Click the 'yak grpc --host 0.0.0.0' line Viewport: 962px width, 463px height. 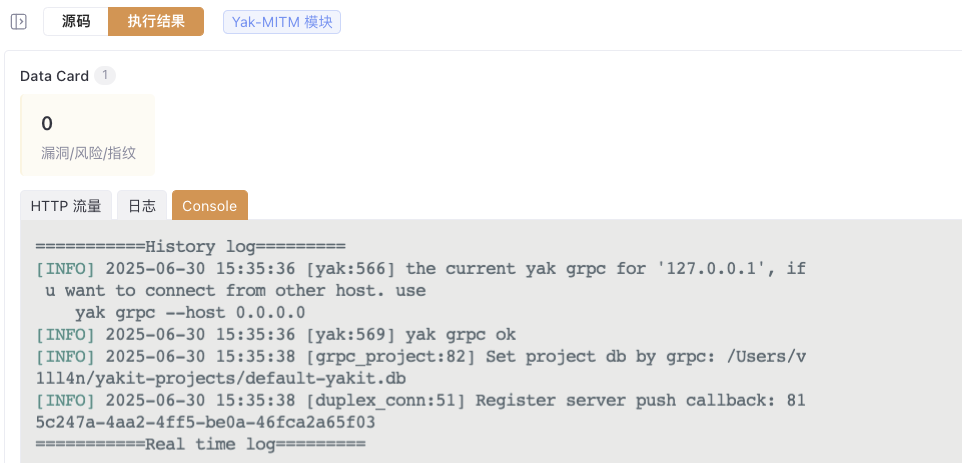click(x=190, y=313)
